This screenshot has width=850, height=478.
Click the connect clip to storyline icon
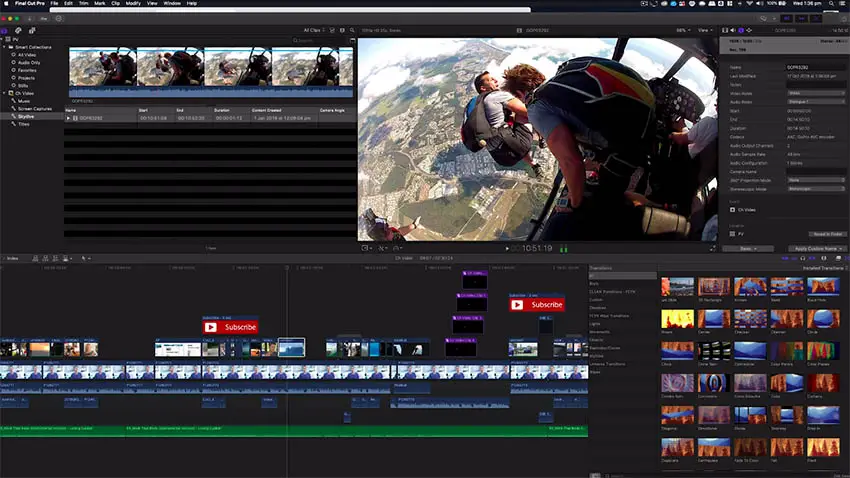pyautogui.click(x=35, y=259)
